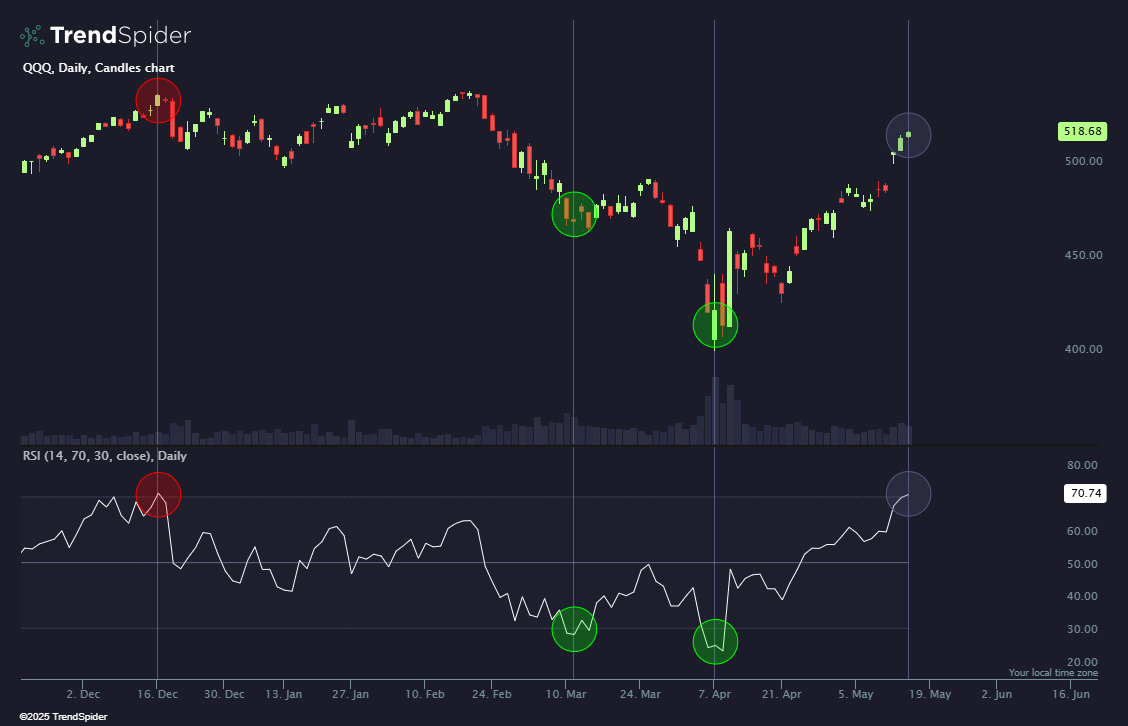Click the 13. Jan date label
This screenshot has height=726, width=1128.
coord(283,694)
